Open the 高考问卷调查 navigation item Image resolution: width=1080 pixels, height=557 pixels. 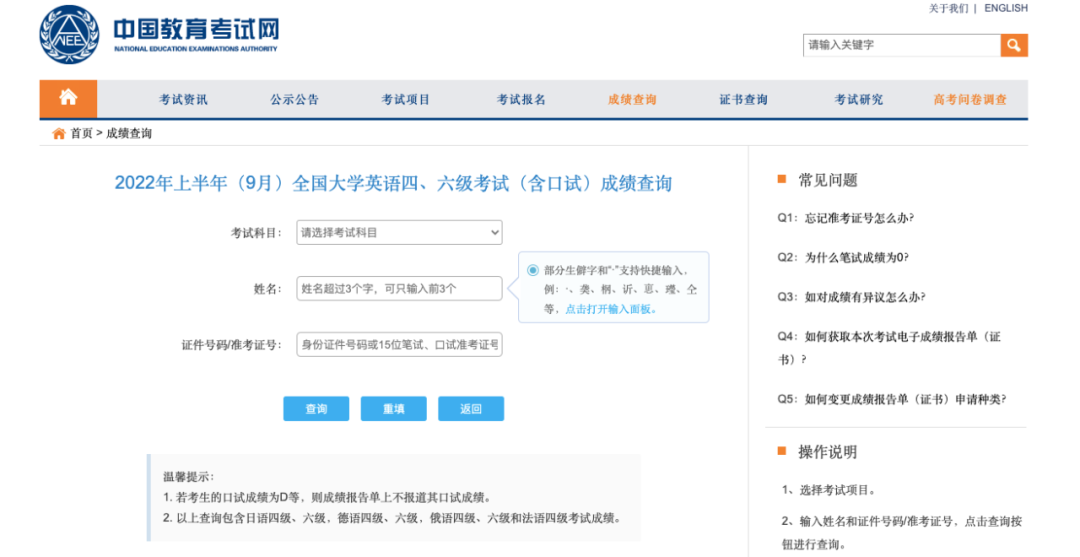970,100
